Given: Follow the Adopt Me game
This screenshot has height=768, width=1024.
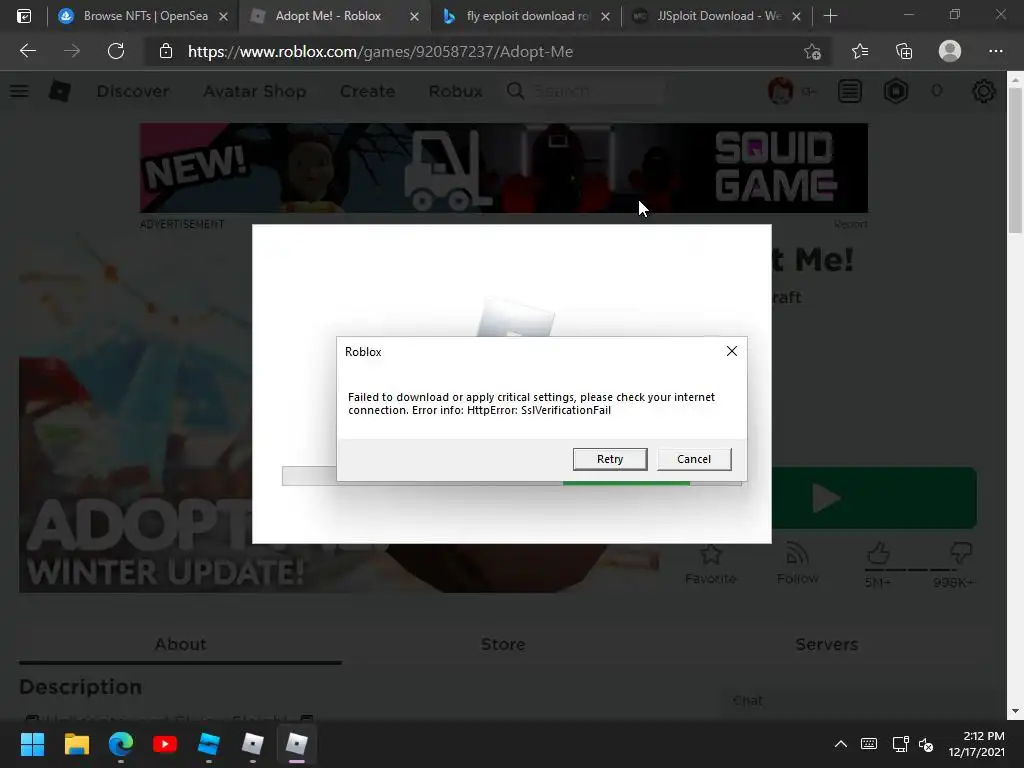Looking at the screenshot, I should 797,564.
